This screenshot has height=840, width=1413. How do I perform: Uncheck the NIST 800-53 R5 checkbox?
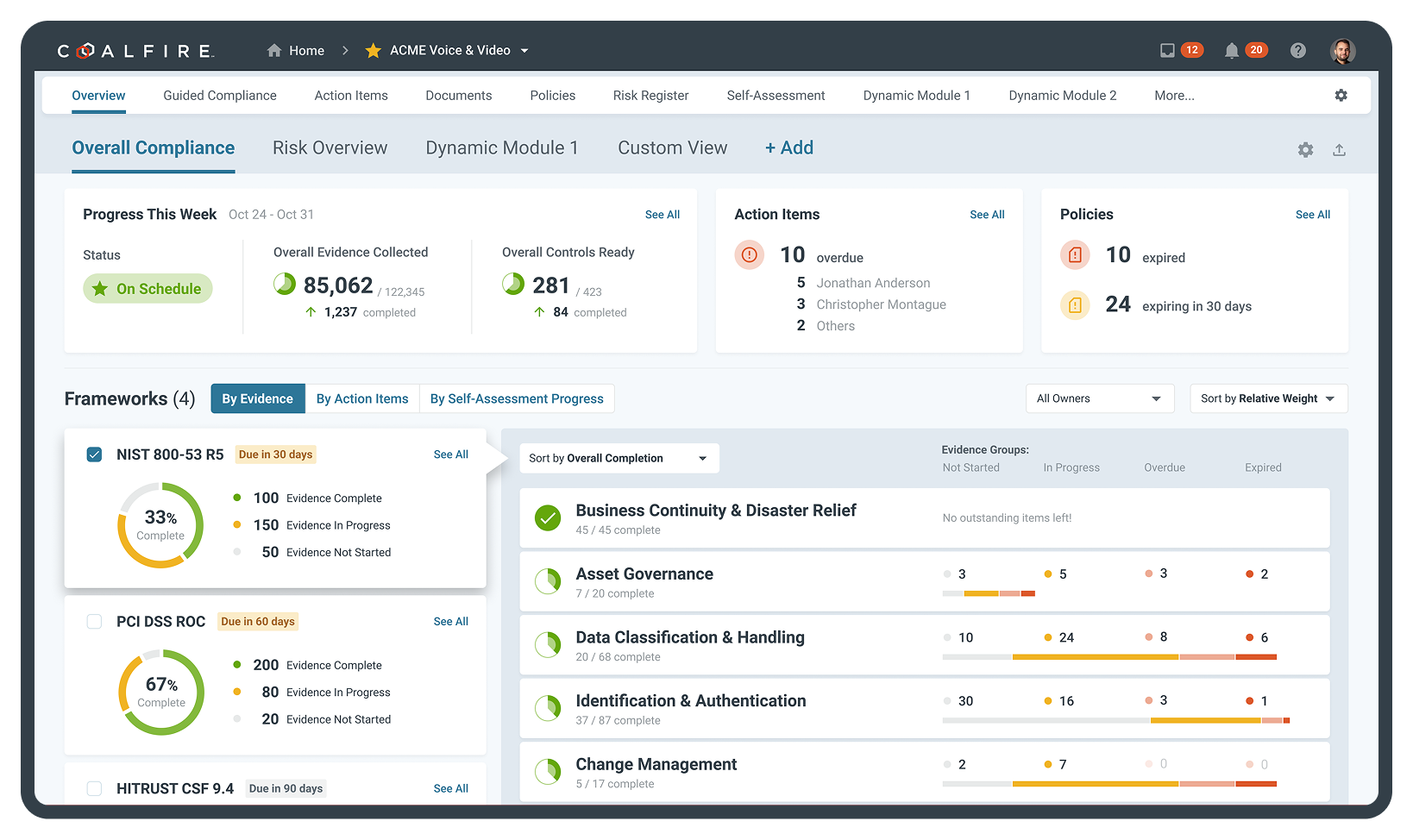coord(95,454)
